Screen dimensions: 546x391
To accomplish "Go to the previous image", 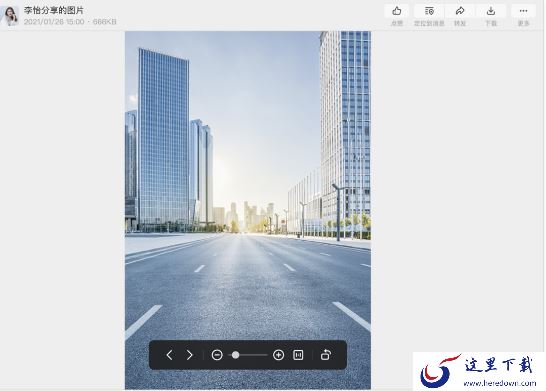I will pyautogui.click(x=170, y=355).
